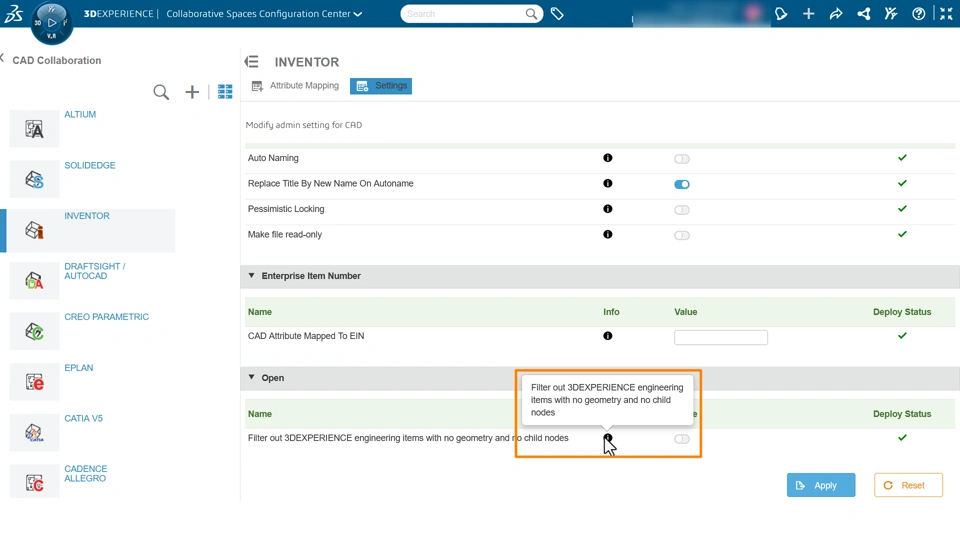Open Collaborative Spaces Configuration Center dropdown
This screenshot has height=540, width=960.
pyautogui.click(x=358, y=14)
